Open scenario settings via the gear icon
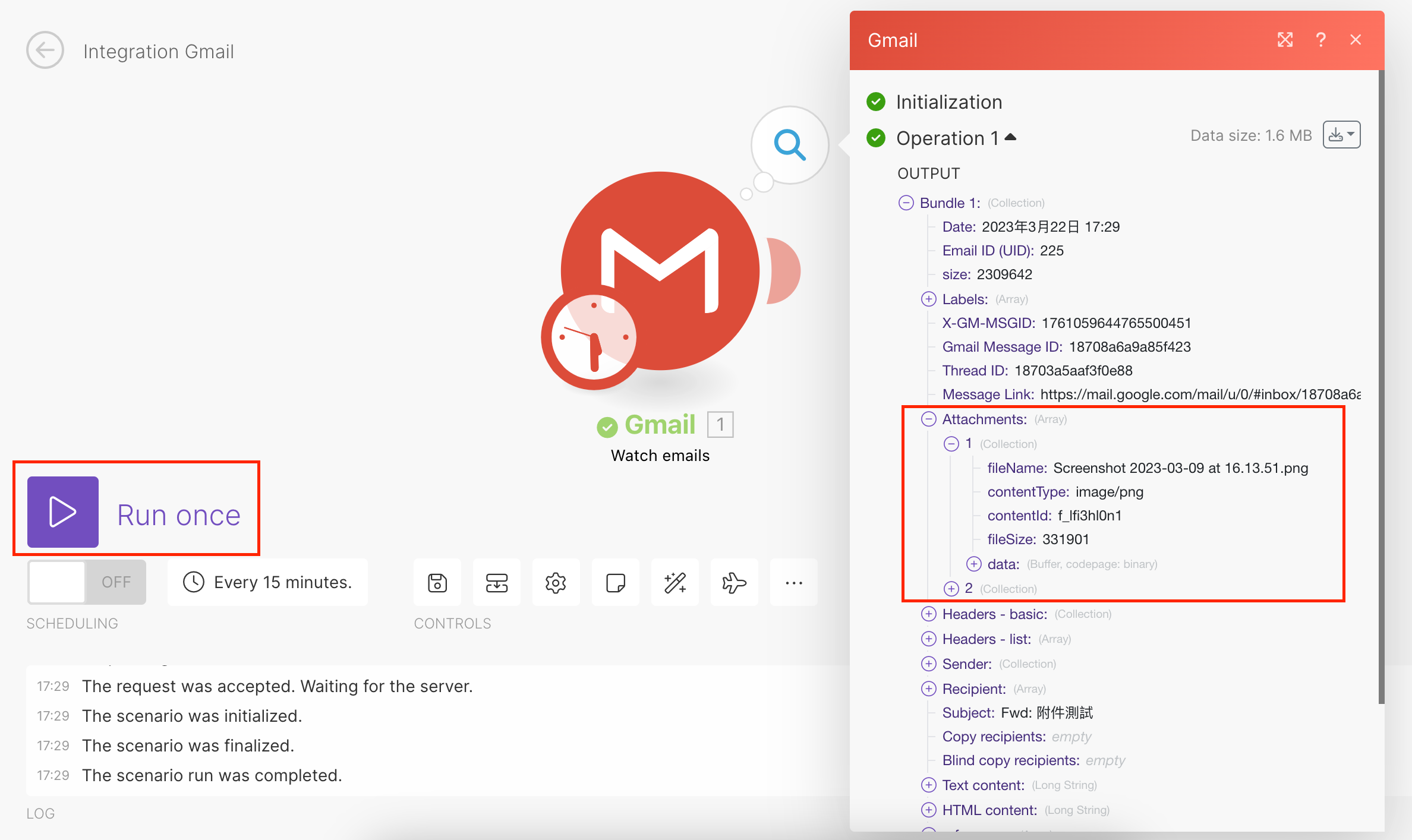This screenshot has width=1412, height=840. [556, 582]
